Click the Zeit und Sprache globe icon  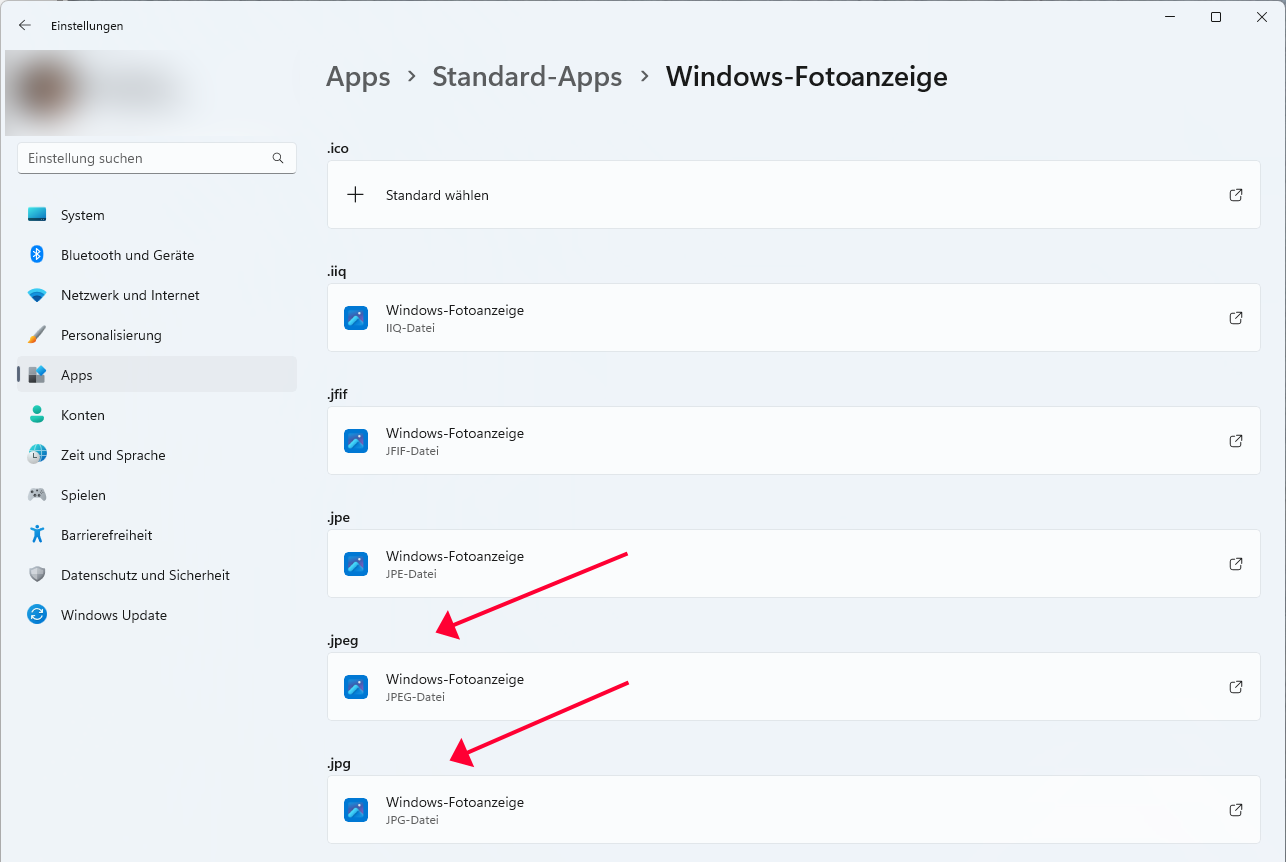[x=37, y=455]
